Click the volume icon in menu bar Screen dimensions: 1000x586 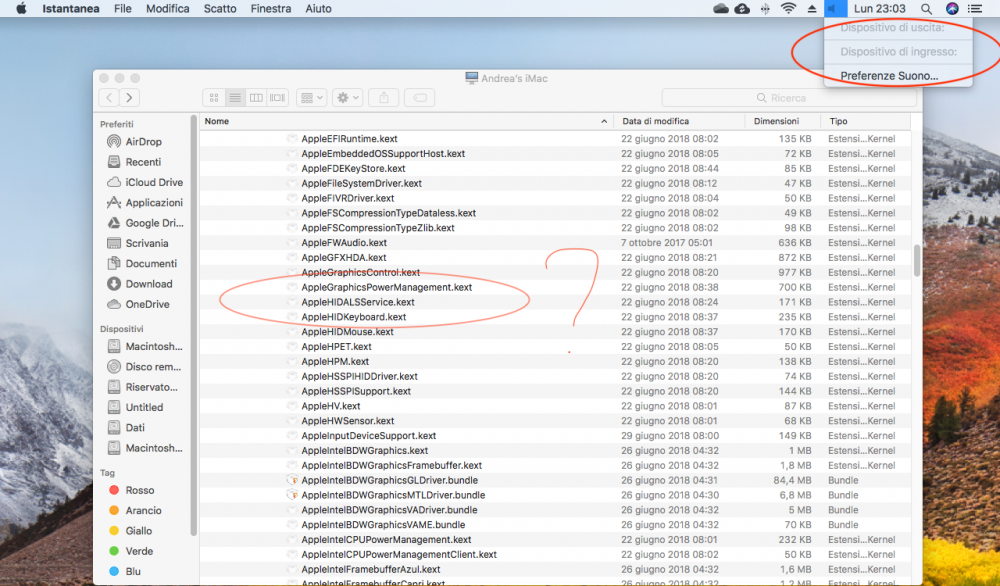[x=835, y=8]
